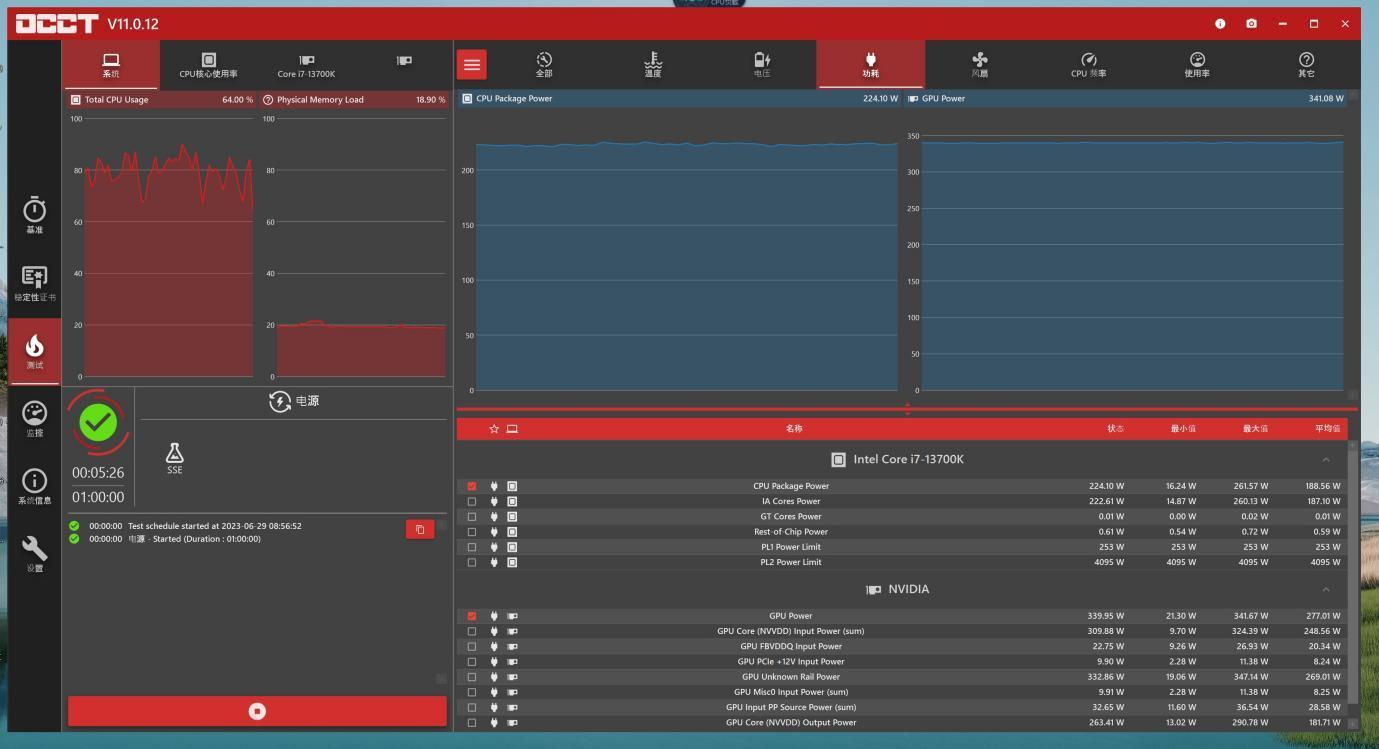Check the IA Cores Power checkbox
This screenshot has width=1379, height=749.
tap(472, 501)
